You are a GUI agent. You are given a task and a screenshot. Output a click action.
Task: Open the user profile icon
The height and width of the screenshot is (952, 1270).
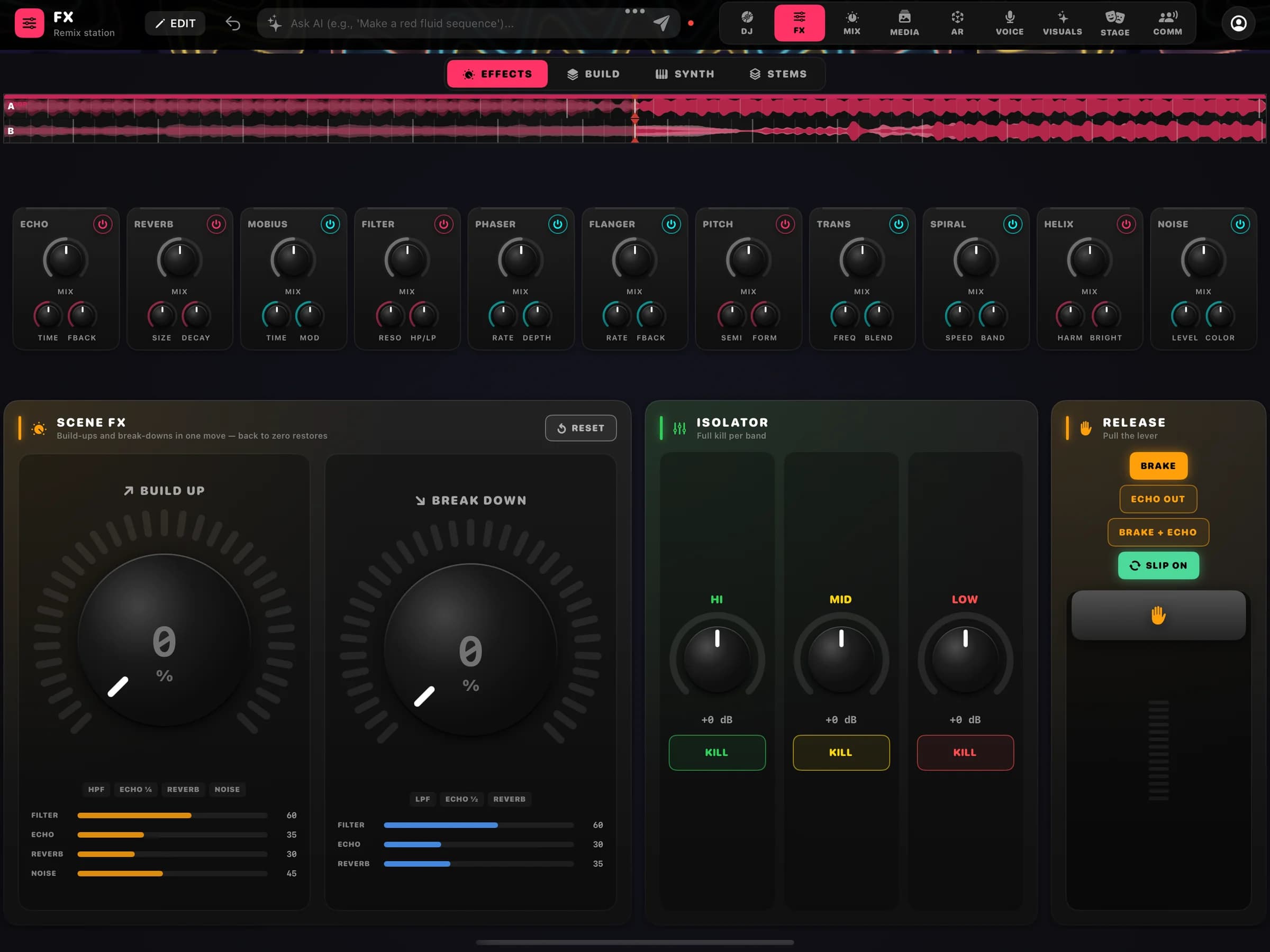(1238, 23)
